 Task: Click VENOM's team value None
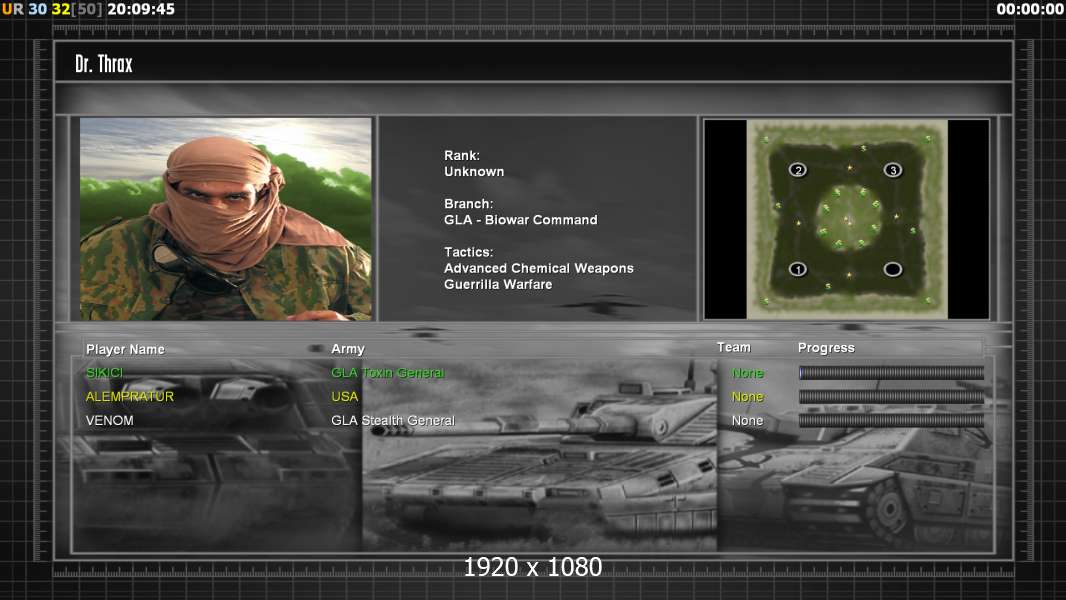(x=747, y=420)
